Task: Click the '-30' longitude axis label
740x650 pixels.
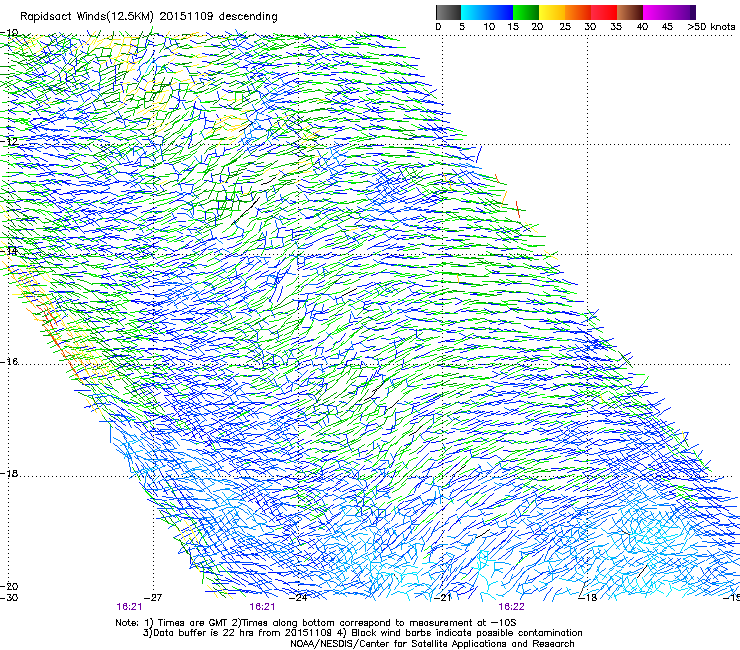Action: [9, 598]
